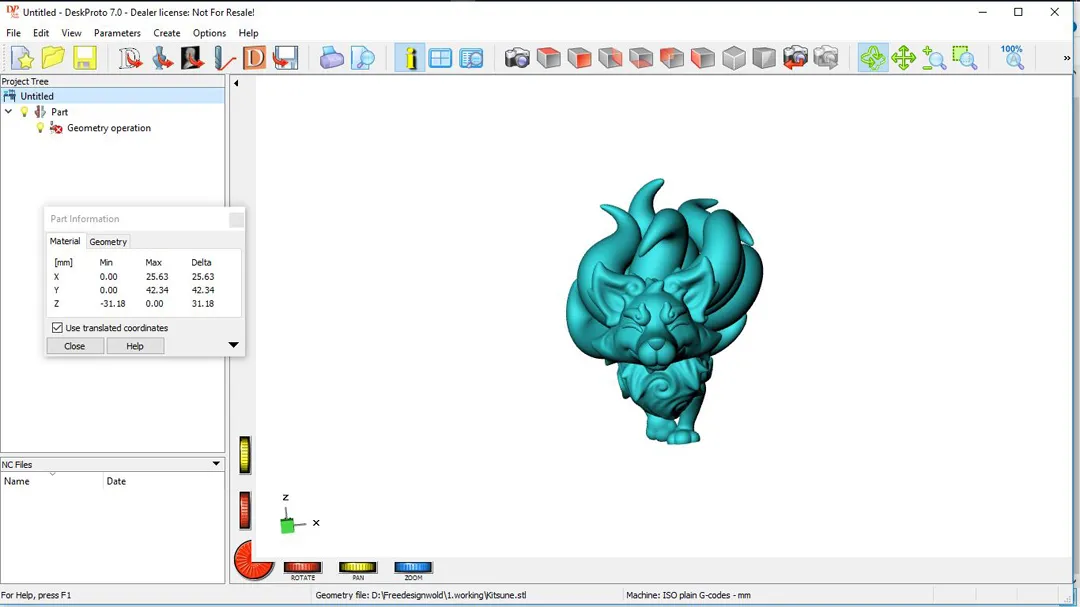Expand the toolbar overflow chevron
Viewport: 1080px width, 607px height.
pyautogui.click(x=1067, y=58)
